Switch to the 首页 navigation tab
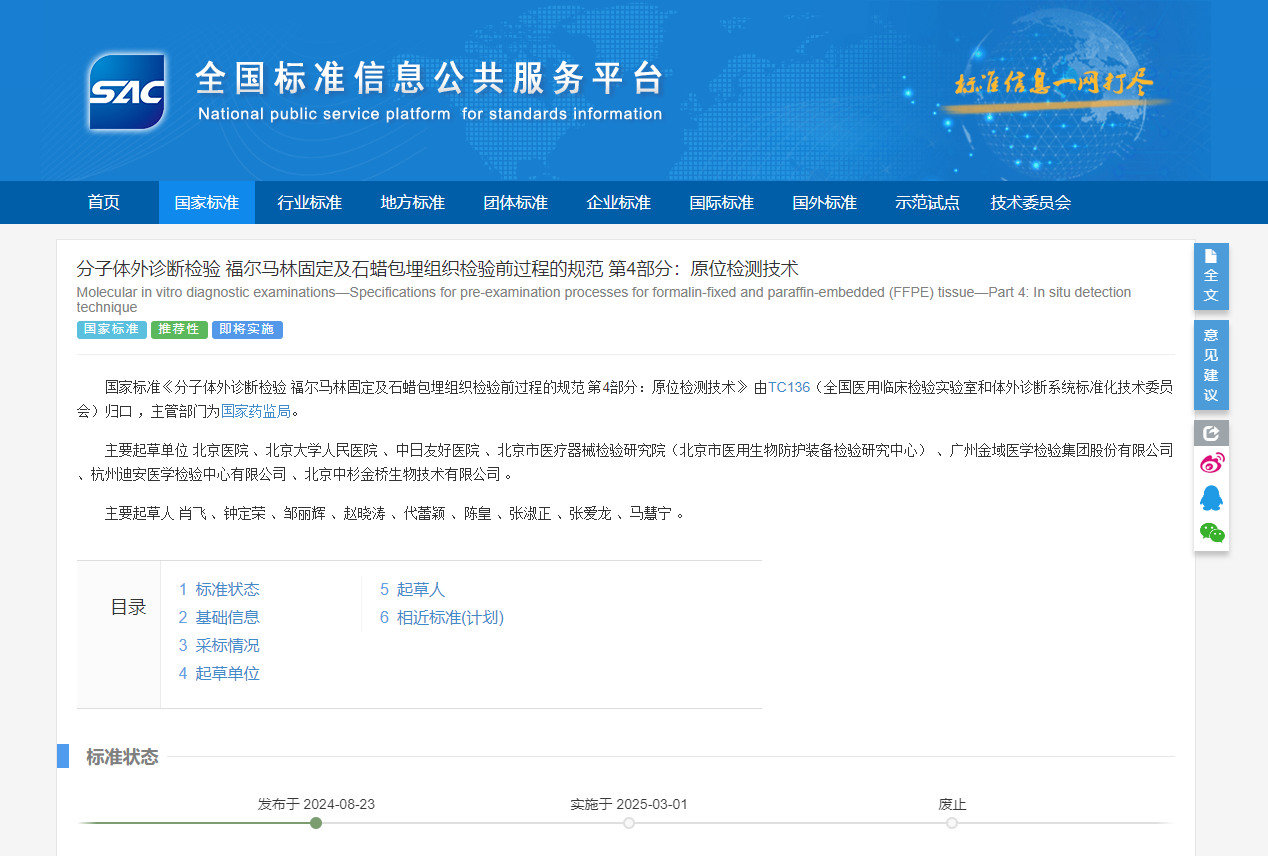The image size is (1268, 856). [x=104, y=202]
